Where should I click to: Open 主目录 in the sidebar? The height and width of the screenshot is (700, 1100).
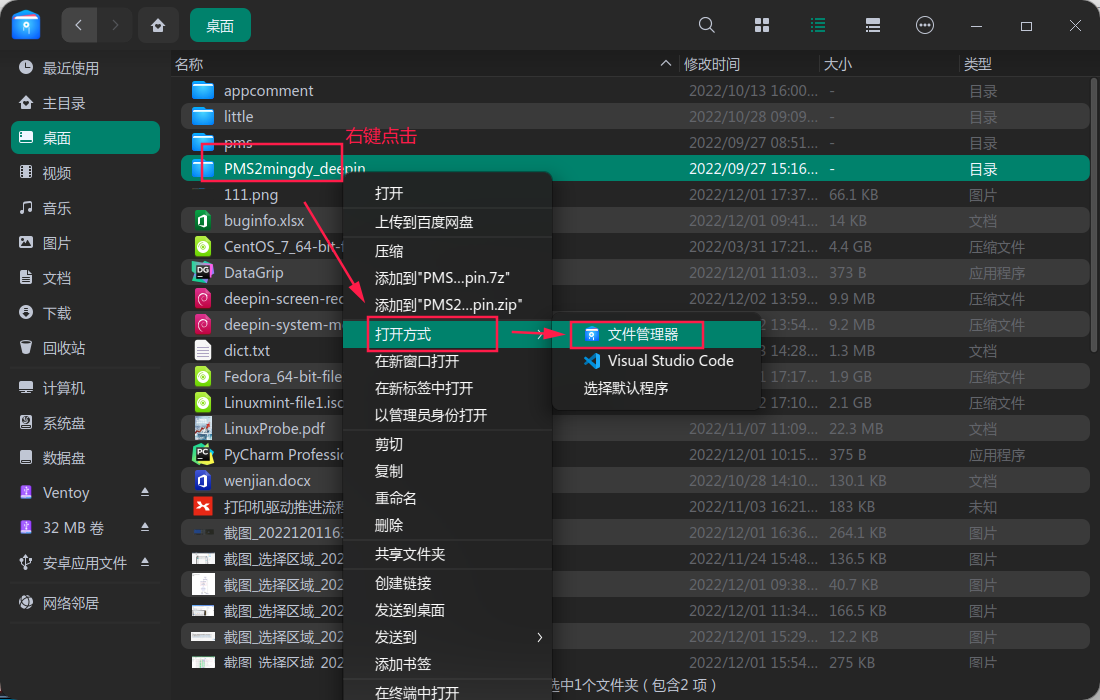86,103
